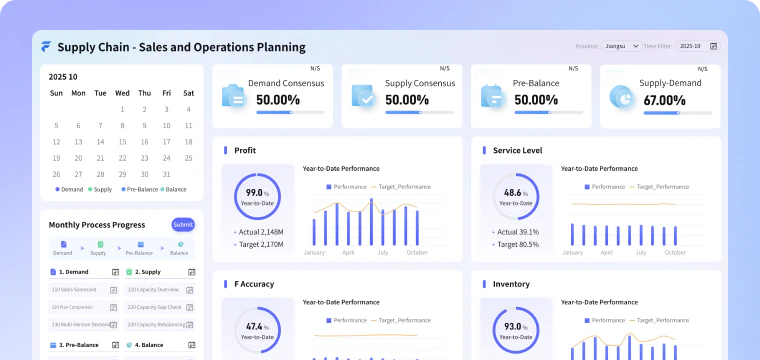Screen dimensions: 760x360
Task: Toggle Target_Performance legend in F Accuracy chart
Action: tap(401, 320)
